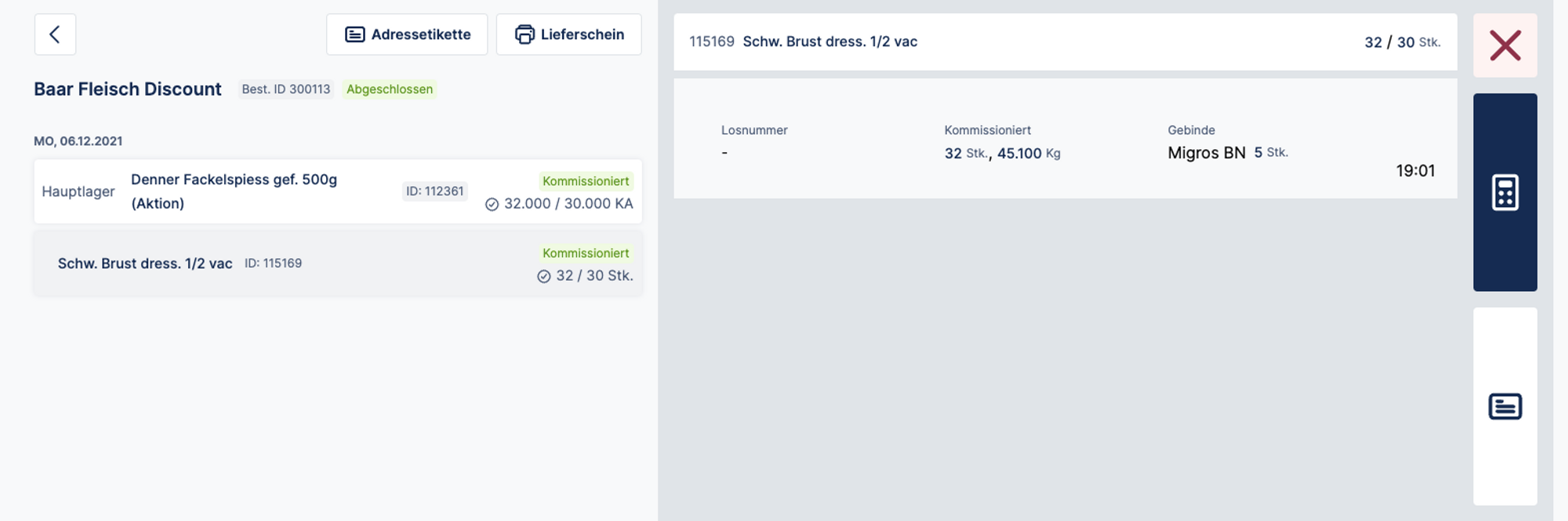This screenshot has height=521, width=1568.
Task: Open the 115169 article header bar
Action: click(1065, 42)
